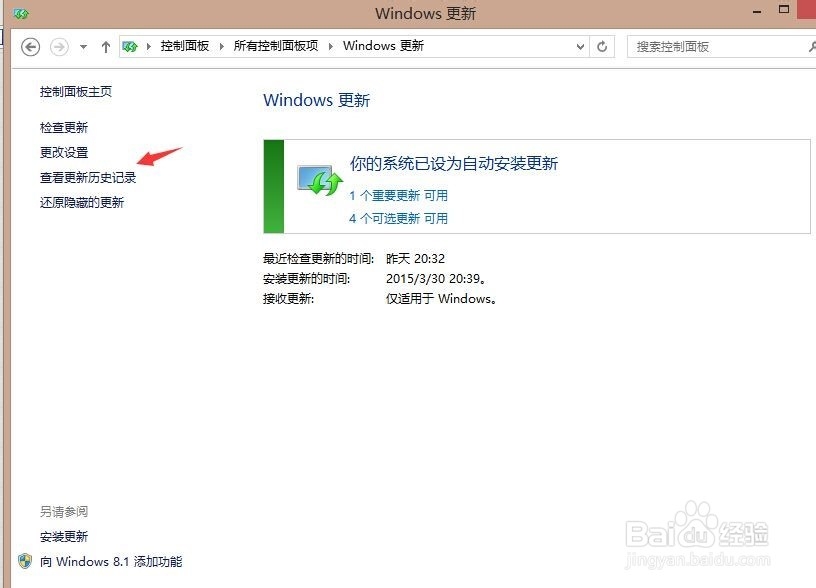Click the 昨天 20:32 last check time
The height and width of the screenshot is (588, 816).
click(x=415, y=259)
